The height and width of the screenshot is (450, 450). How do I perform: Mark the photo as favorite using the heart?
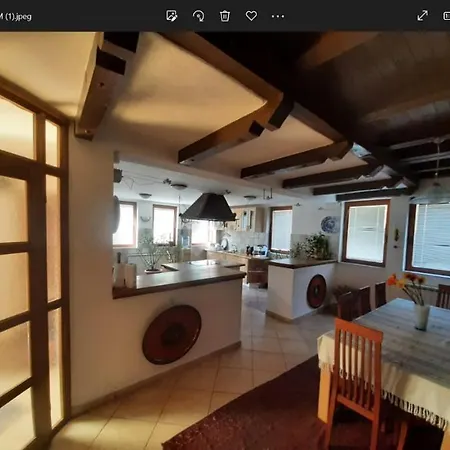pyautogui.click(x=251, y=16)
